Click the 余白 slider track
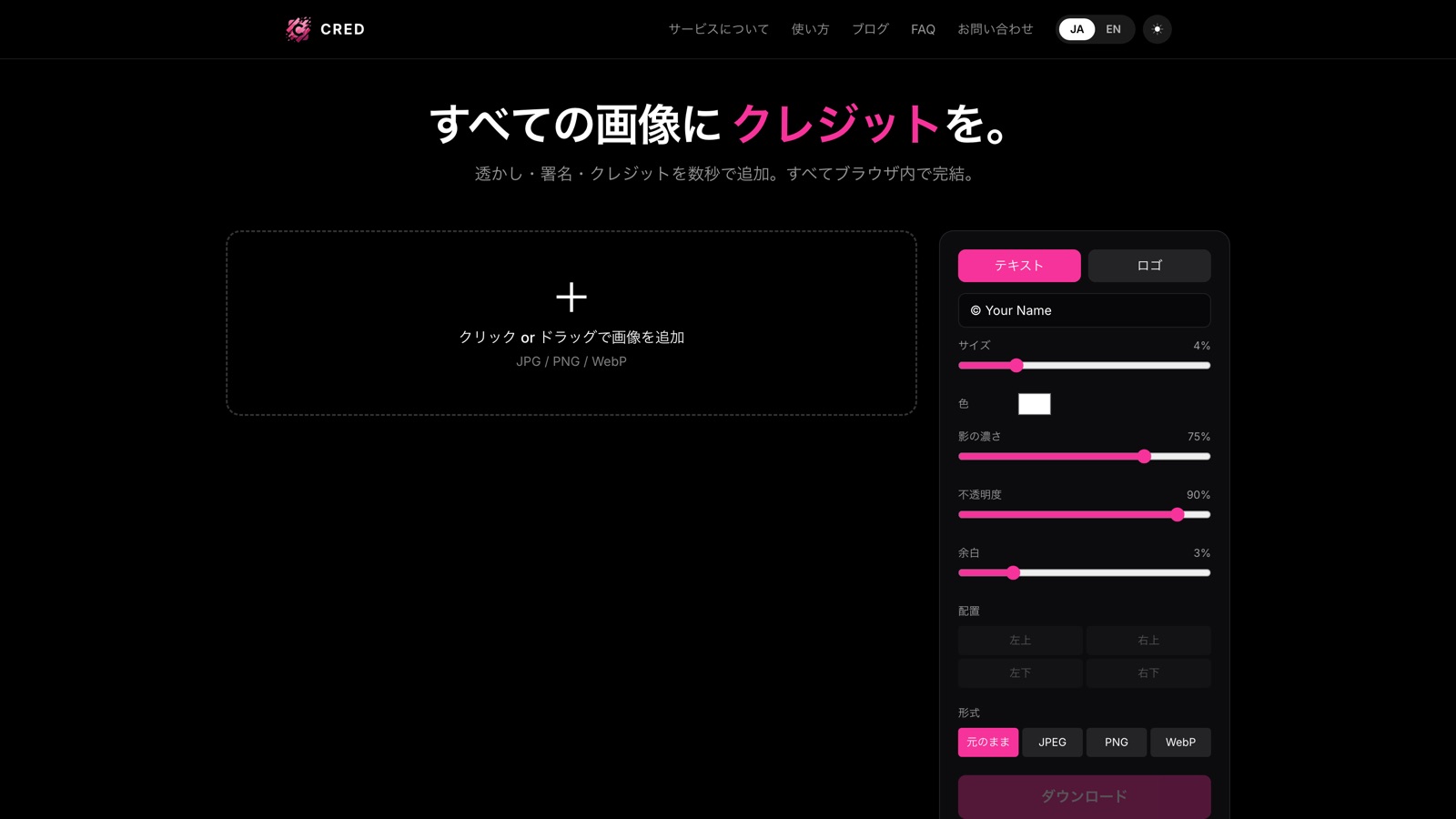Image resolution: width=1456 pixels, height=819 pixels. point(1084,573)
